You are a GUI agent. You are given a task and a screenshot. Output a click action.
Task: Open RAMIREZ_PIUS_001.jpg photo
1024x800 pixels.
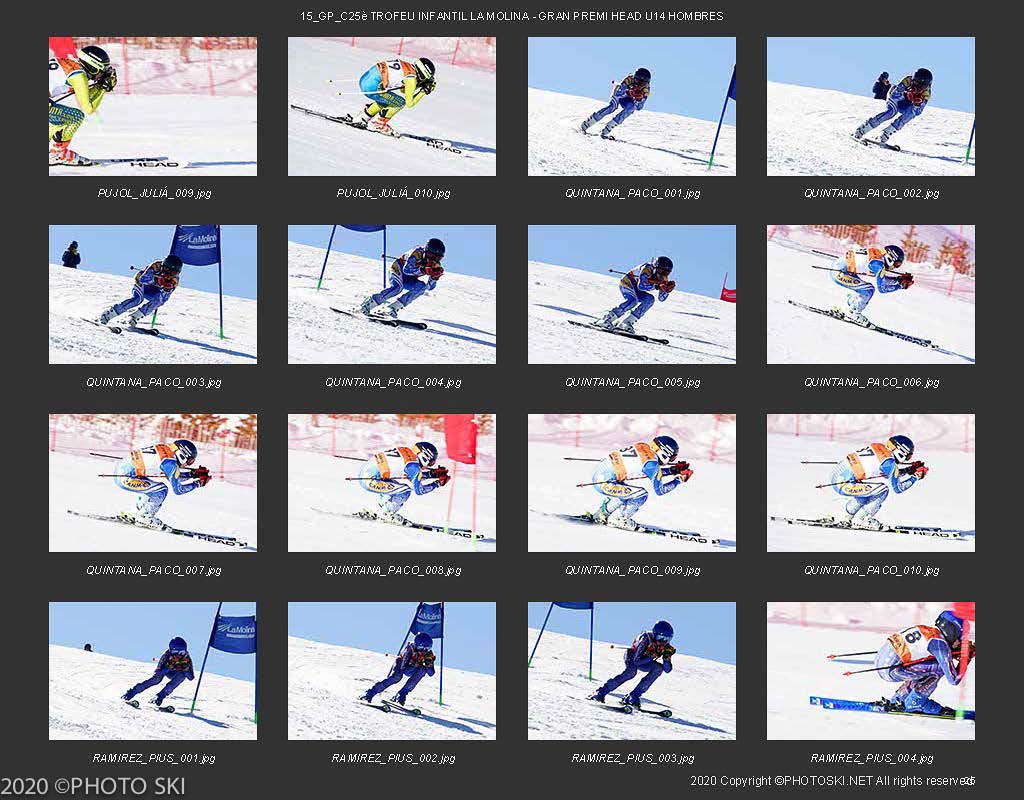click(153, 671)
